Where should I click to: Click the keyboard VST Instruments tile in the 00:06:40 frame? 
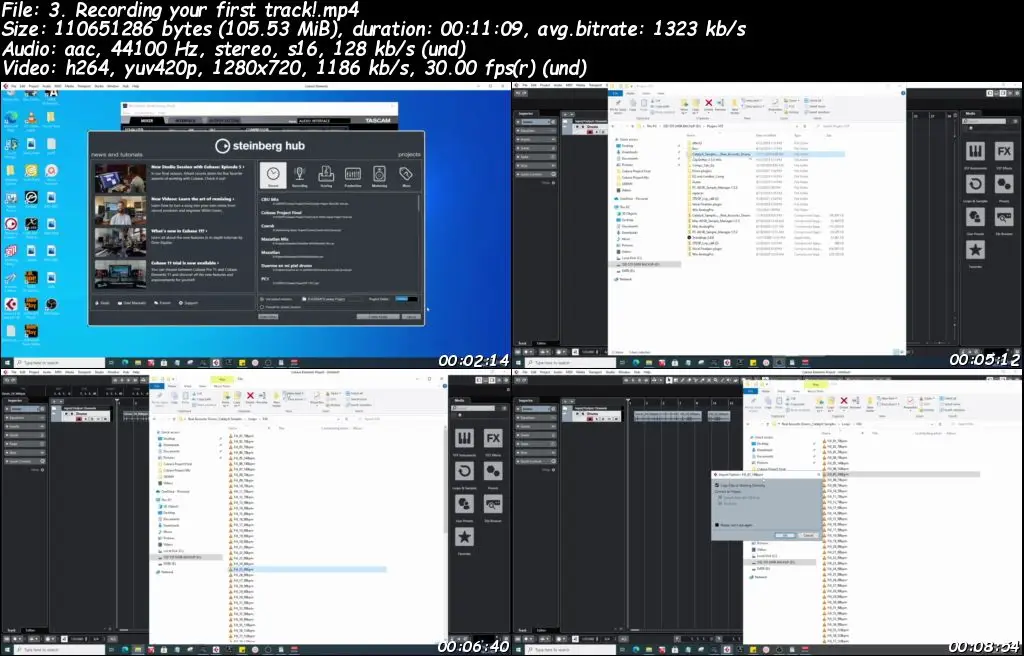[464, 438]
